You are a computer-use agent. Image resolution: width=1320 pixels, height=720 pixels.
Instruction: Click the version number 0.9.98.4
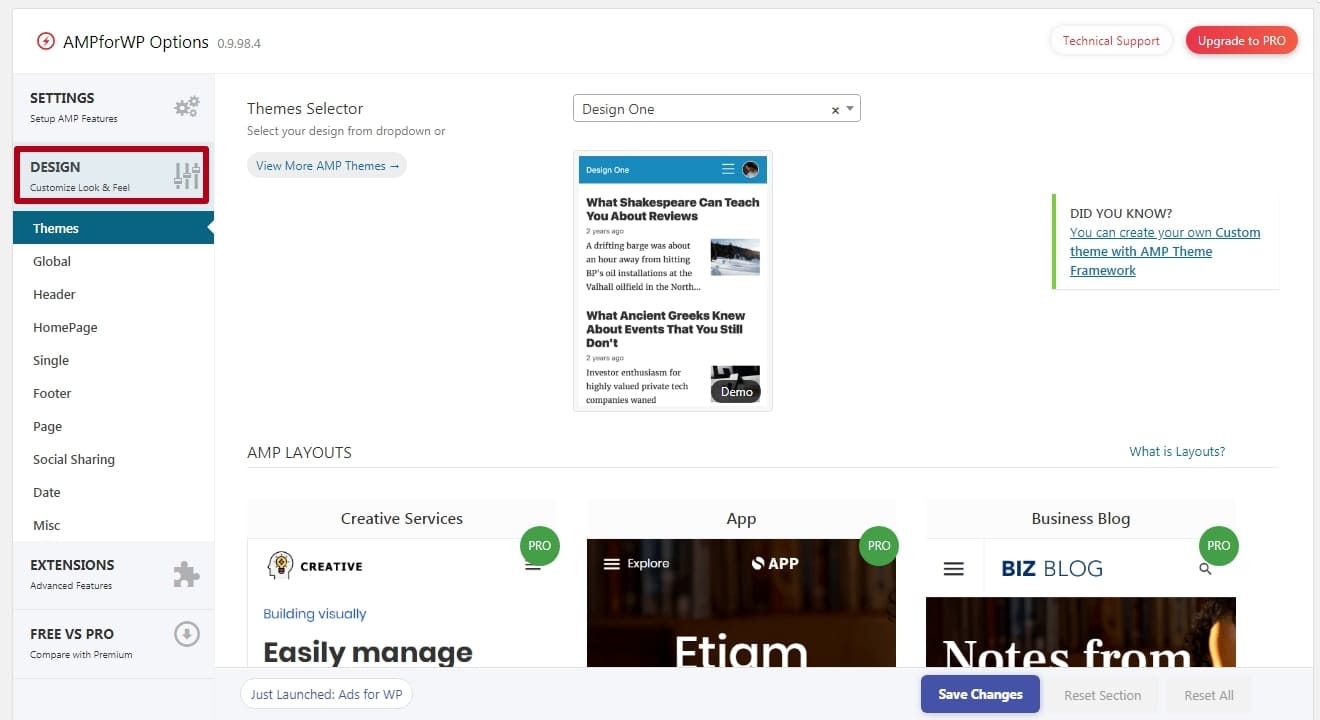pyautogui.click(x=239, y=44)
